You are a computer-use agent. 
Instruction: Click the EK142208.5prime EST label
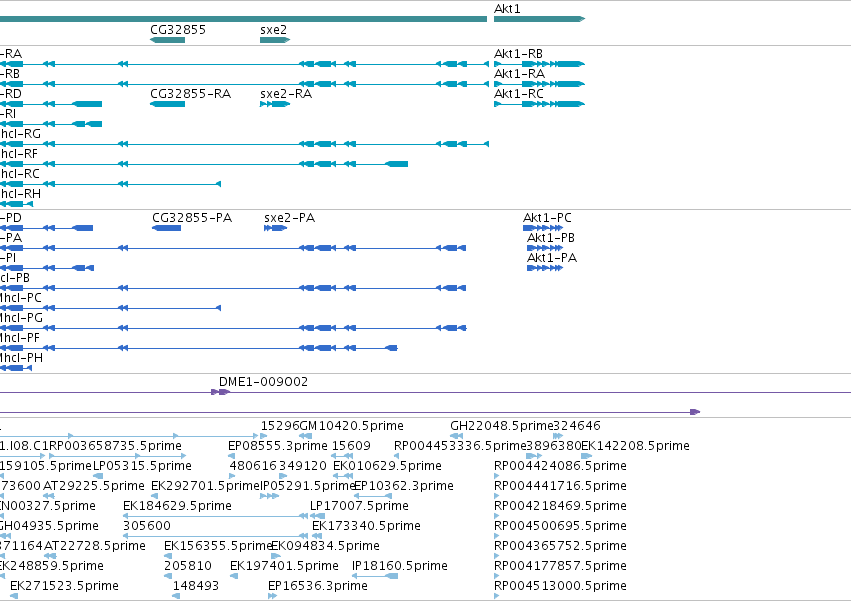pyautogui.click(x=636, y=446)
